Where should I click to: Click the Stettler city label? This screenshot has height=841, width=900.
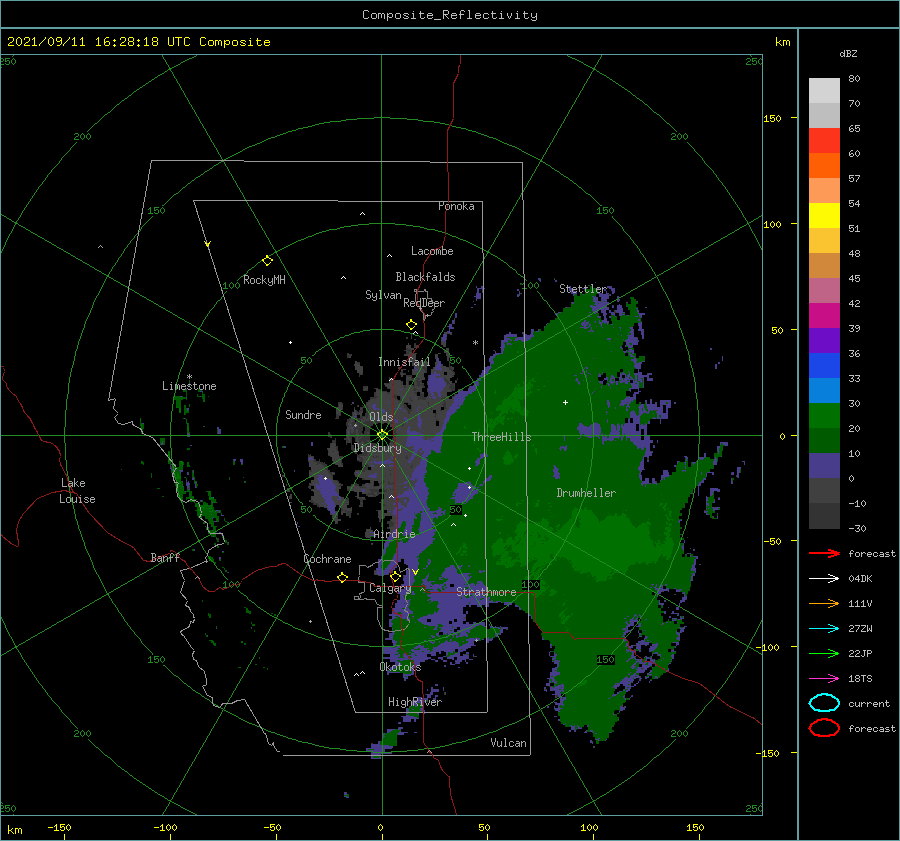583,289
